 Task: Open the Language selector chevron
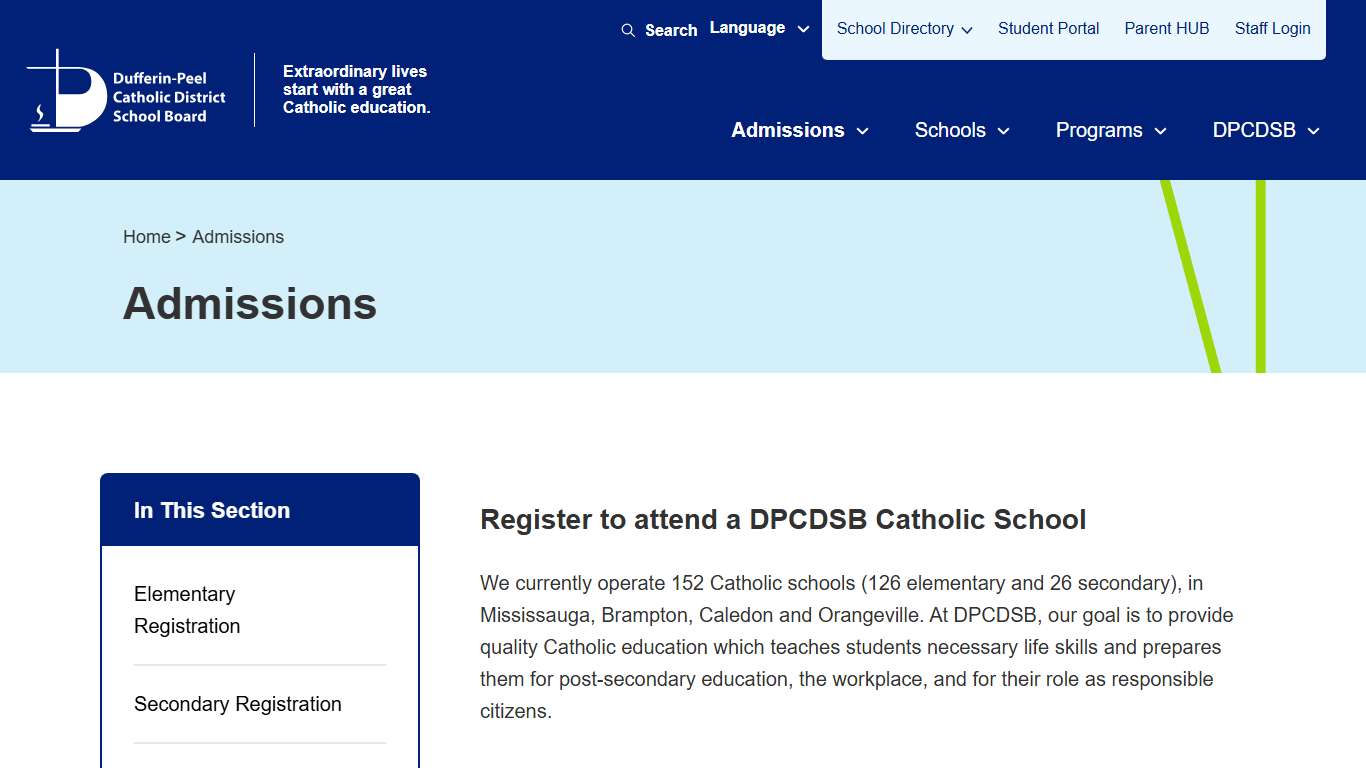coord(803,28)
